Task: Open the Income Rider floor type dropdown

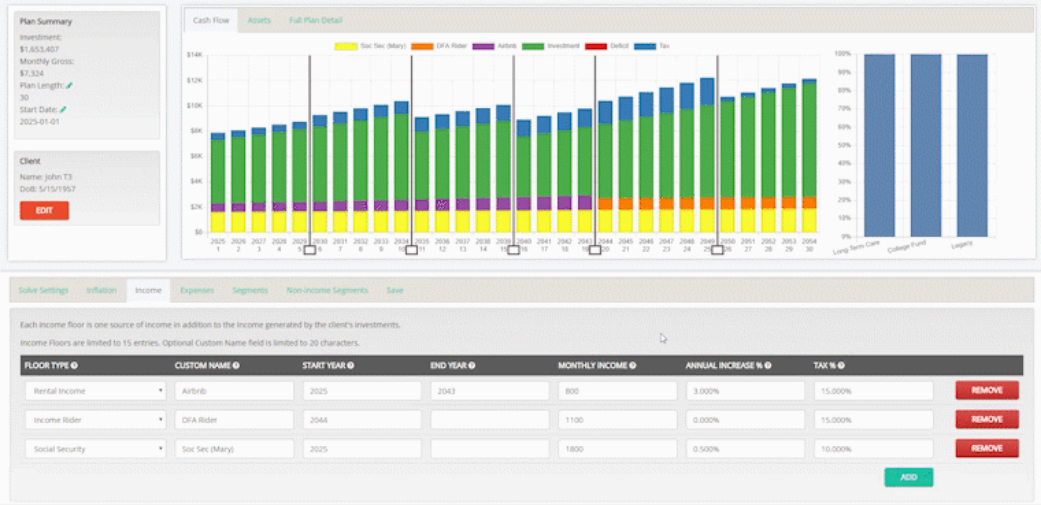Action: click(93, 420)
